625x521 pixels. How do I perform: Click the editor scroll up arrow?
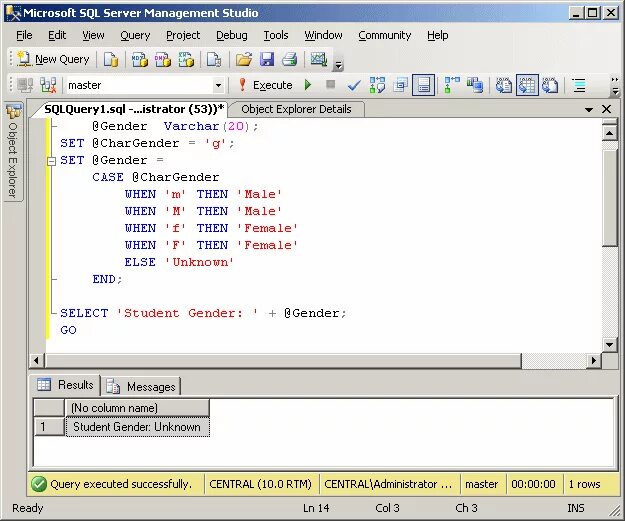(609, 133)
